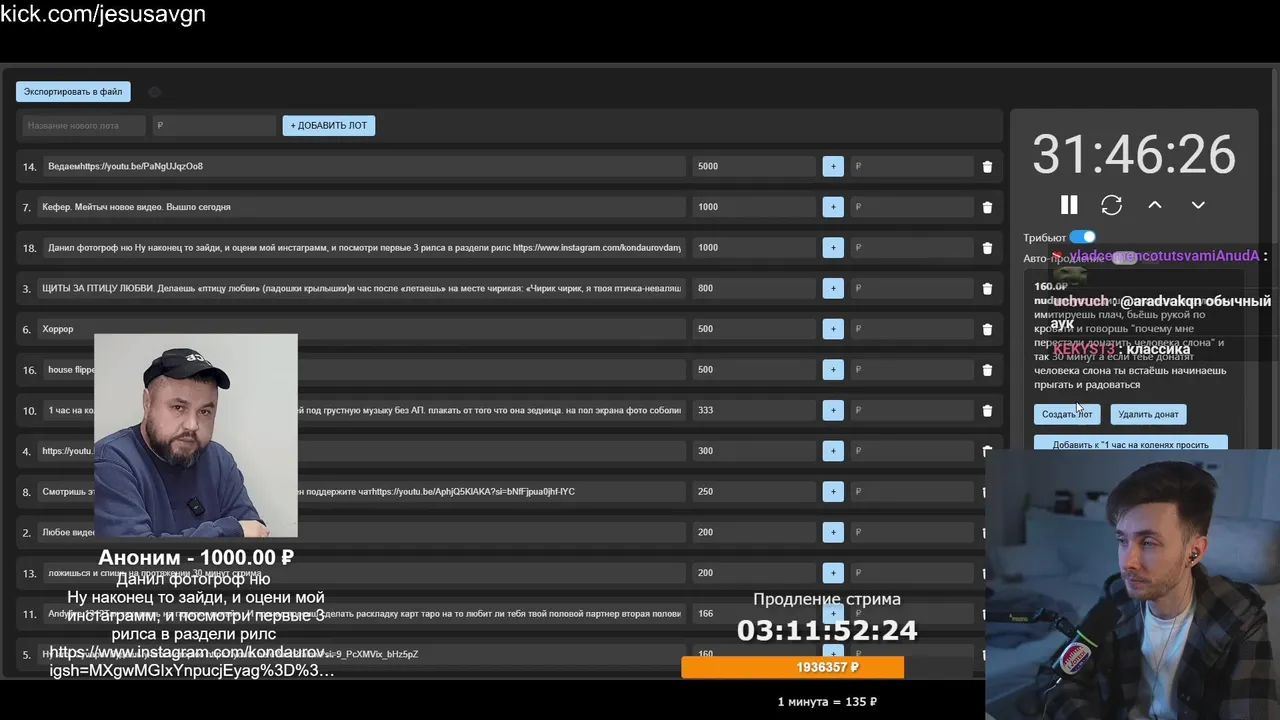Image resolution: width=1280 pixels, height=720 pixels.
Task: Delete lot 10 with trash icon
Action: pos(987,410)
